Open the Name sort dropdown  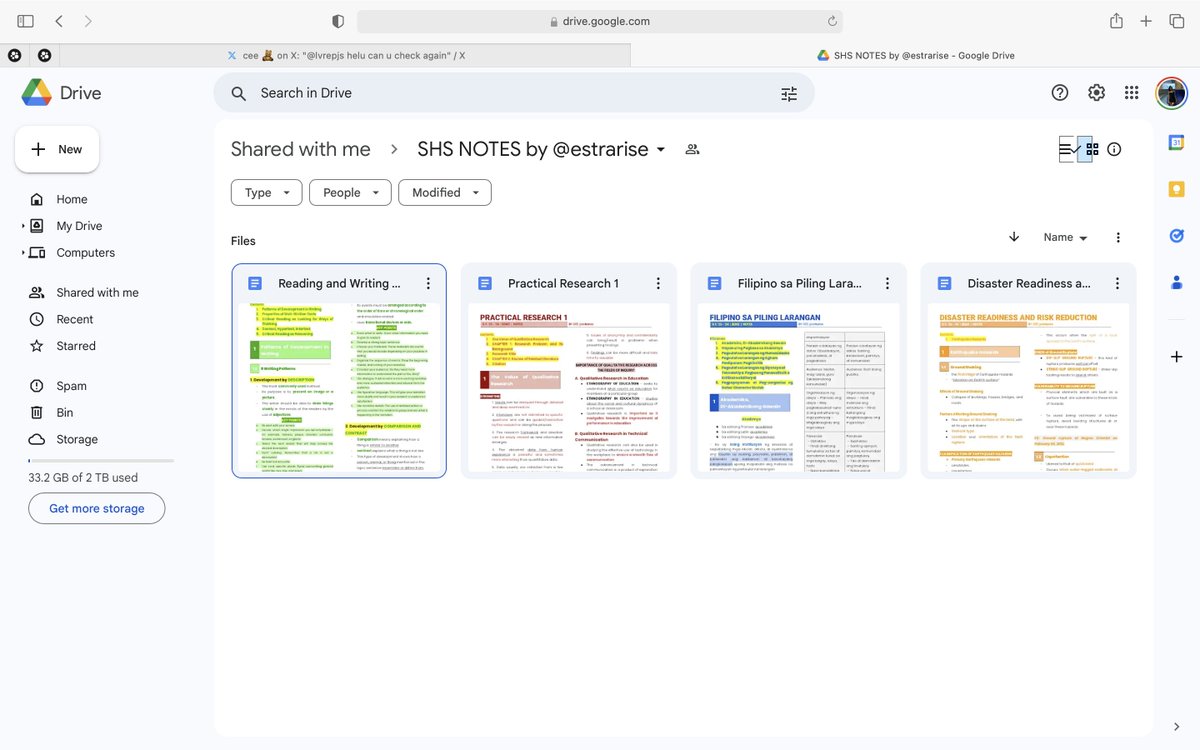pyautogui.click(x=1065, y=237)
